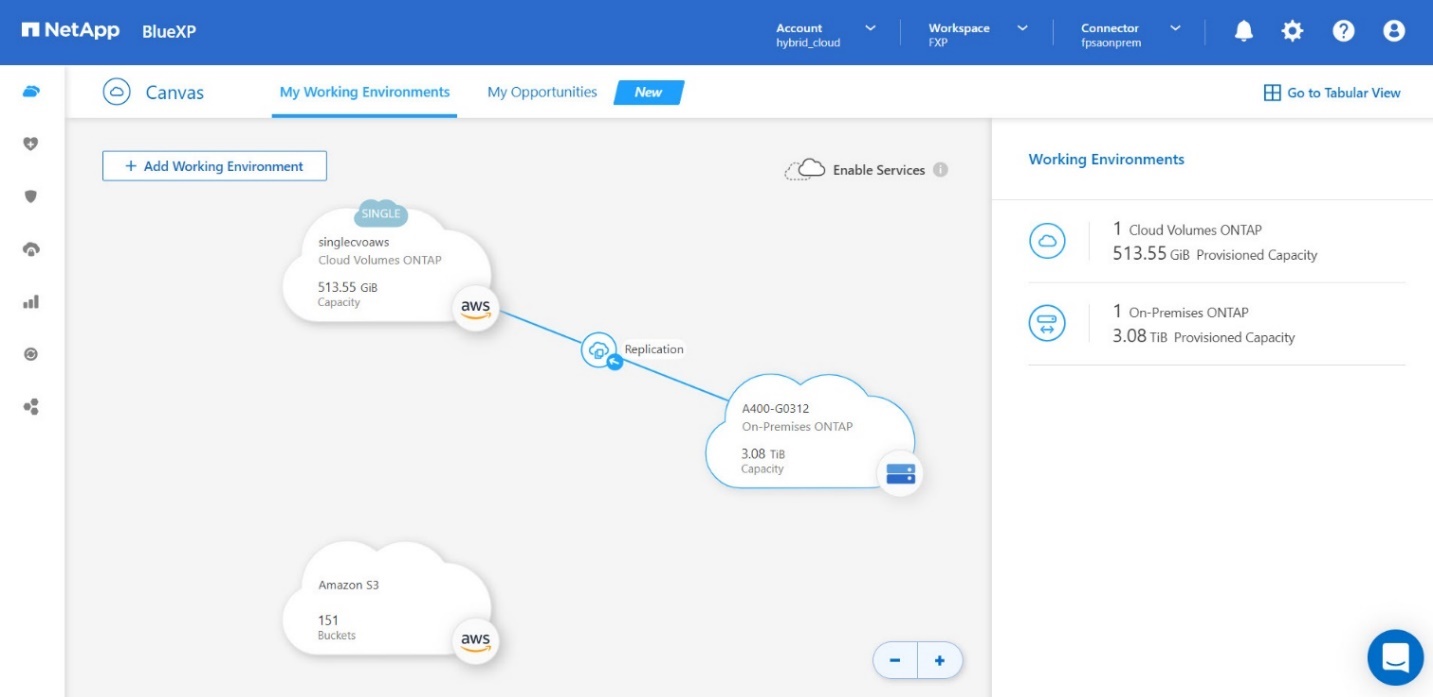1433x697 pixels.
Task: Click the Replication cloud icon on connector line
Action: tap(597, 349)
